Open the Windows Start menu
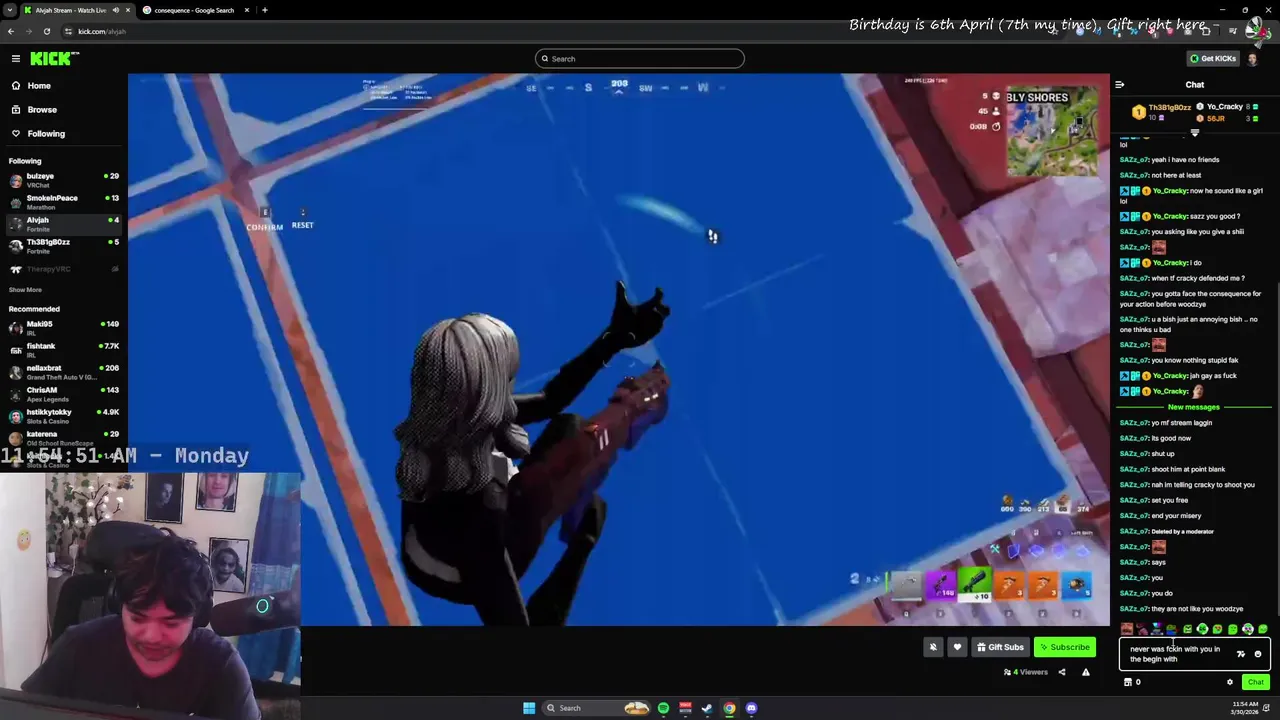The width and height of the screenshot is (1280, 720). coord(529,708)
